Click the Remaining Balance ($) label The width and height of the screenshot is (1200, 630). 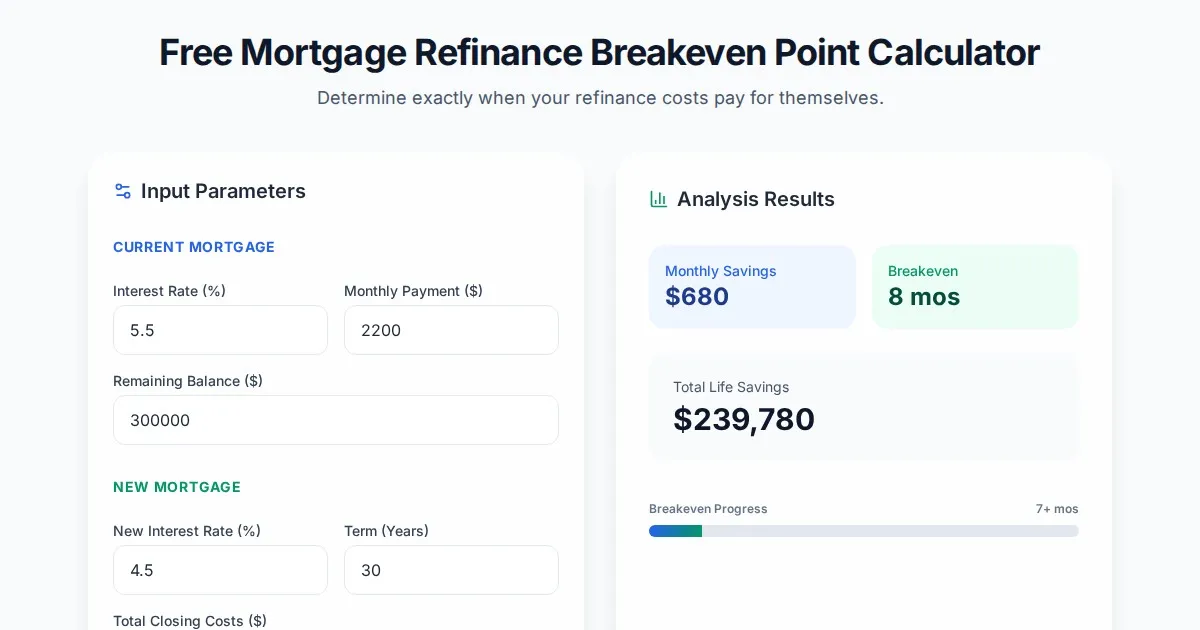pos(188,381)
